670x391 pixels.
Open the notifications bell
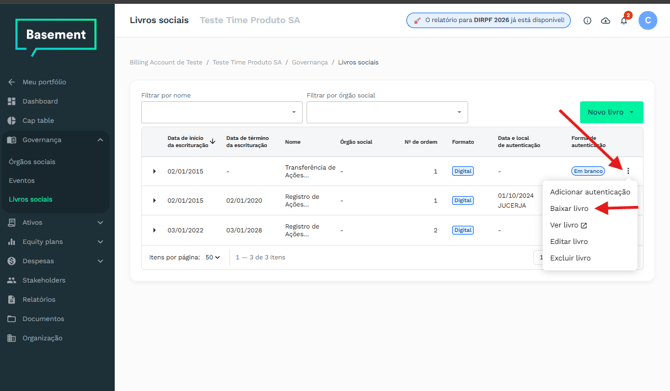point(624,21)
